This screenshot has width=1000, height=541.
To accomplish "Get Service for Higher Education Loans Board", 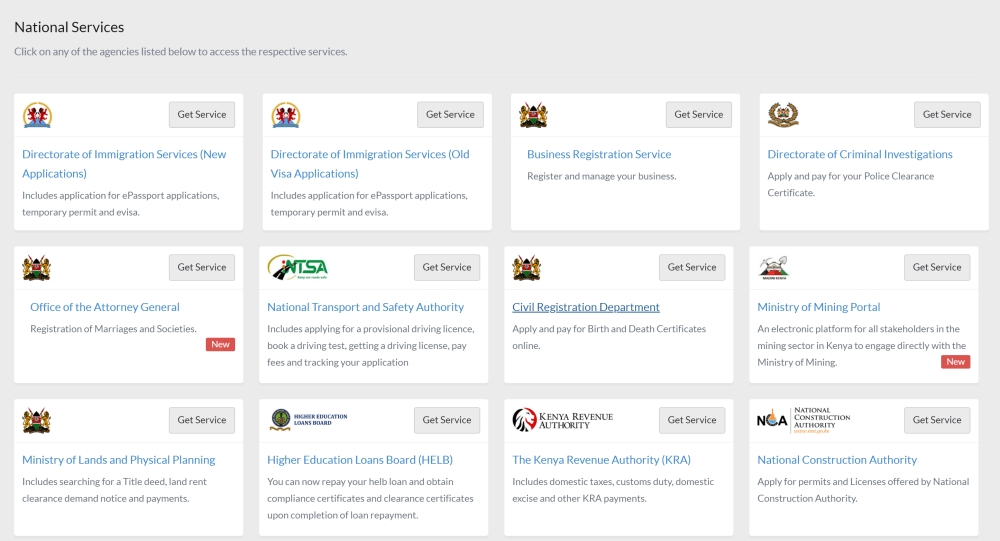I will click(x=446, y=420).
